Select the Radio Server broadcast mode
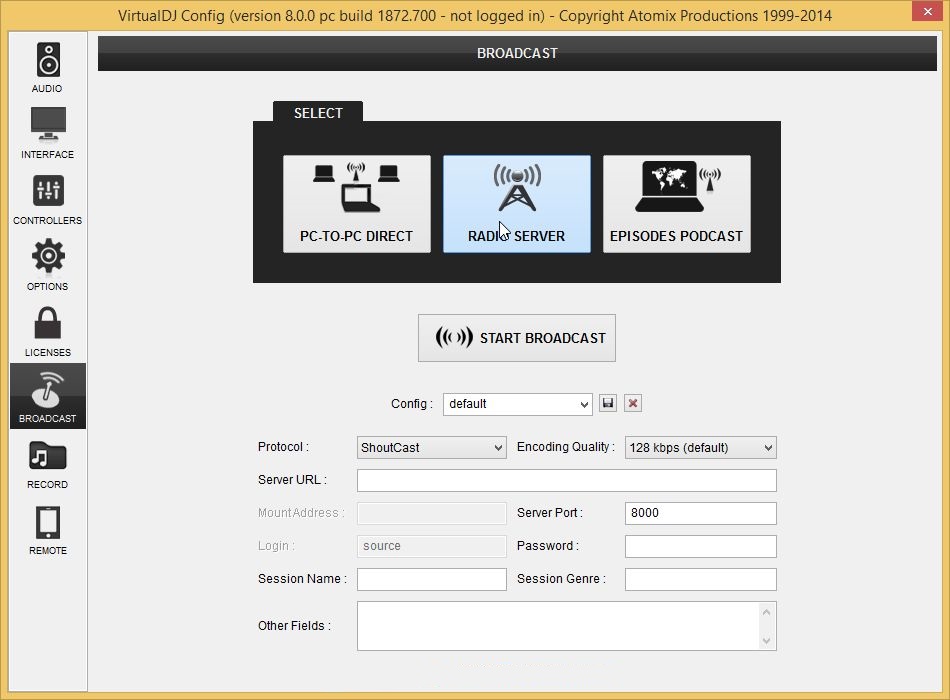This screenshot has height=700, width=950. click(x=517, y=204)
